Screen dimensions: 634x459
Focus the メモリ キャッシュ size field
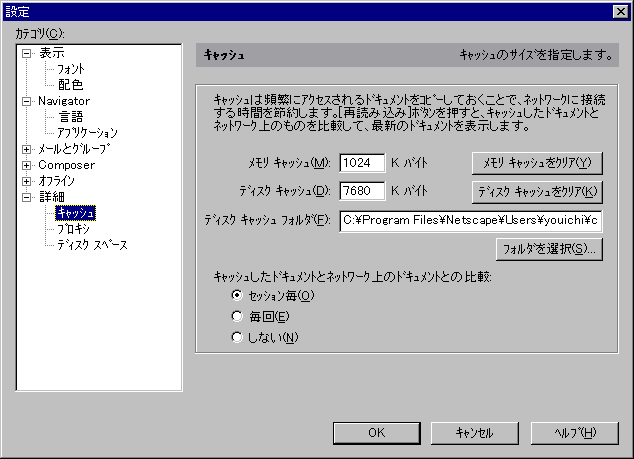(362, 163)
